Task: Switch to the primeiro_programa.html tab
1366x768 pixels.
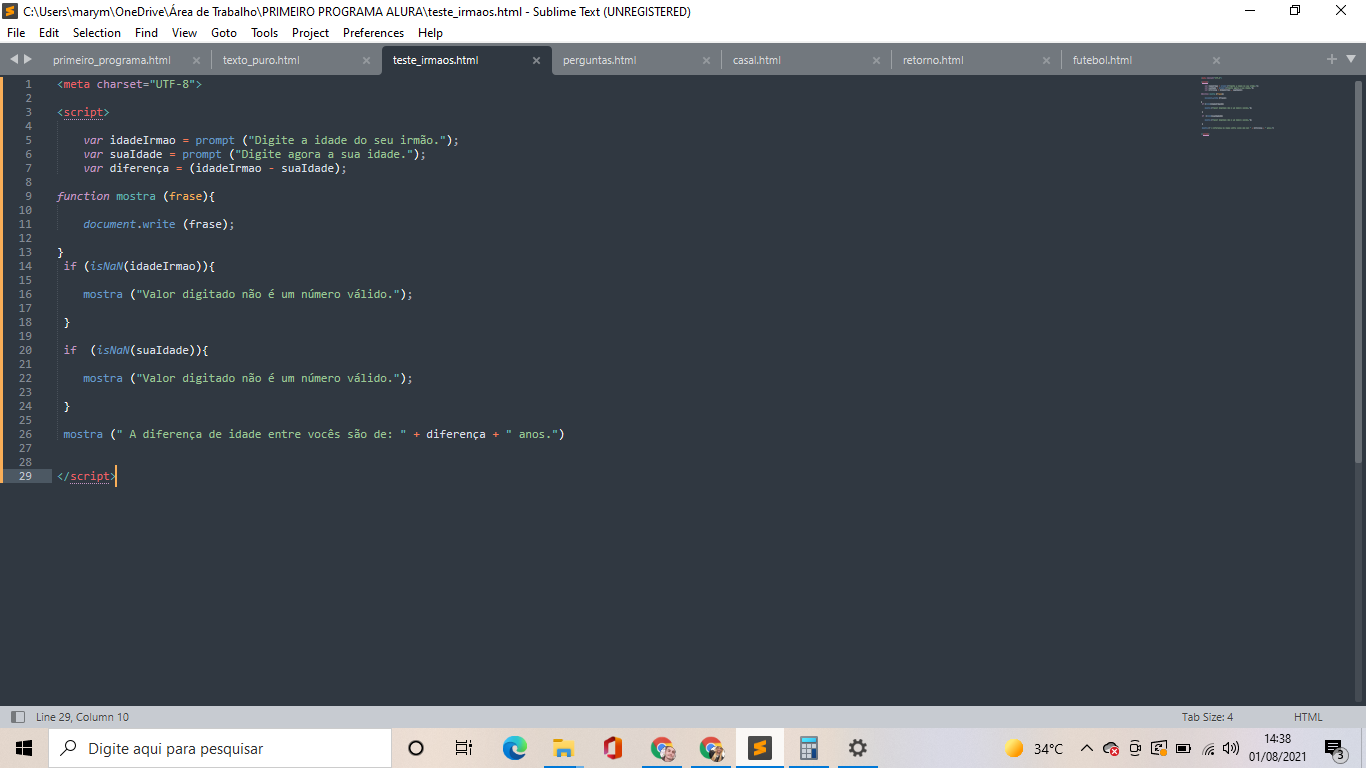Action: 112,60
